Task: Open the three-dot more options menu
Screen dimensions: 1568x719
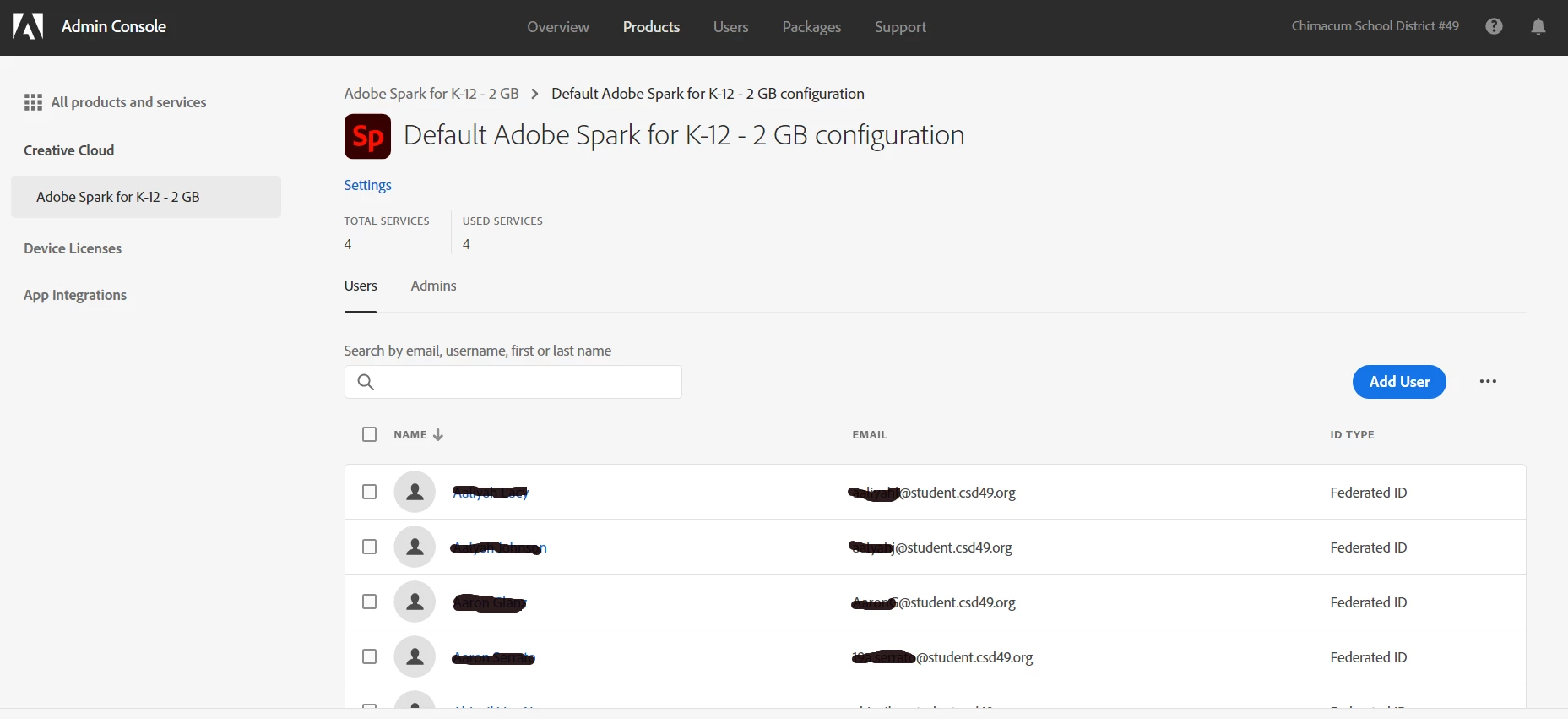Action: pos(1488,381)
